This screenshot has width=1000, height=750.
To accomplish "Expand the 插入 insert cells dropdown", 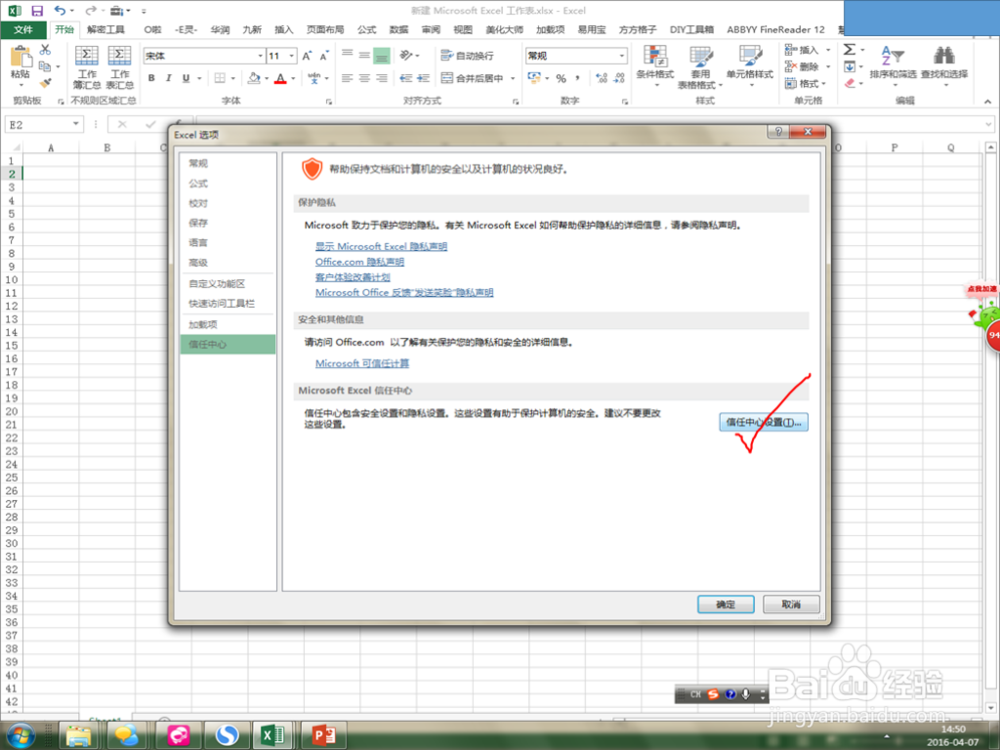I will 828,50.
